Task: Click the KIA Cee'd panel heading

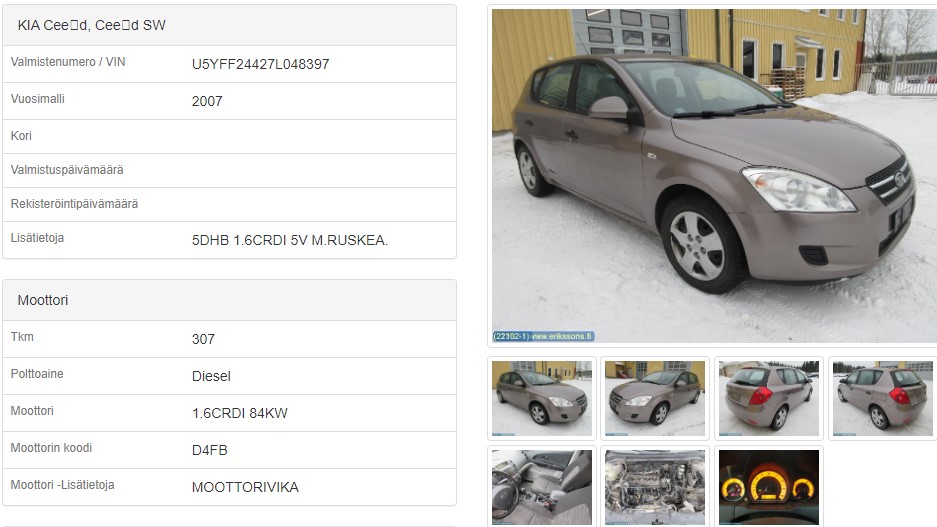Action: pyautogui.click(x=91, y=25)
